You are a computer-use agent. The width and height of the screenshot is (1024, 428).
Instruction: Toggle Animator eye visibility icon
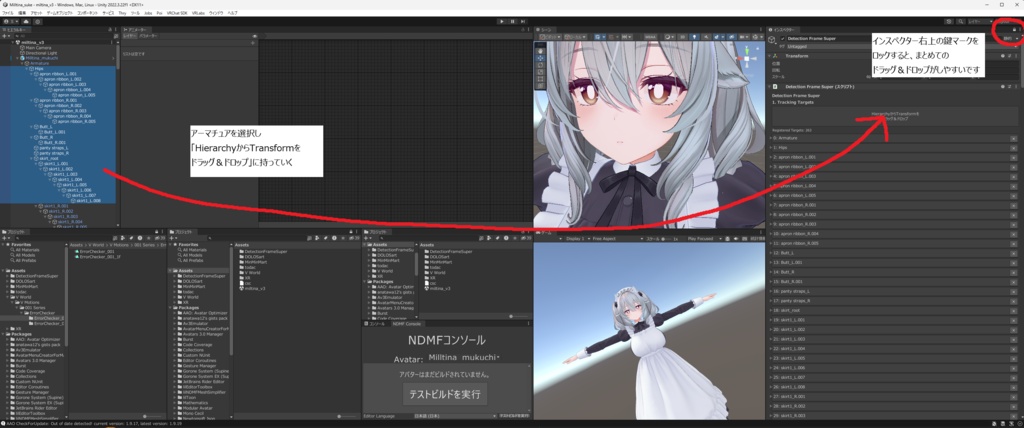[x=255, y=37]
